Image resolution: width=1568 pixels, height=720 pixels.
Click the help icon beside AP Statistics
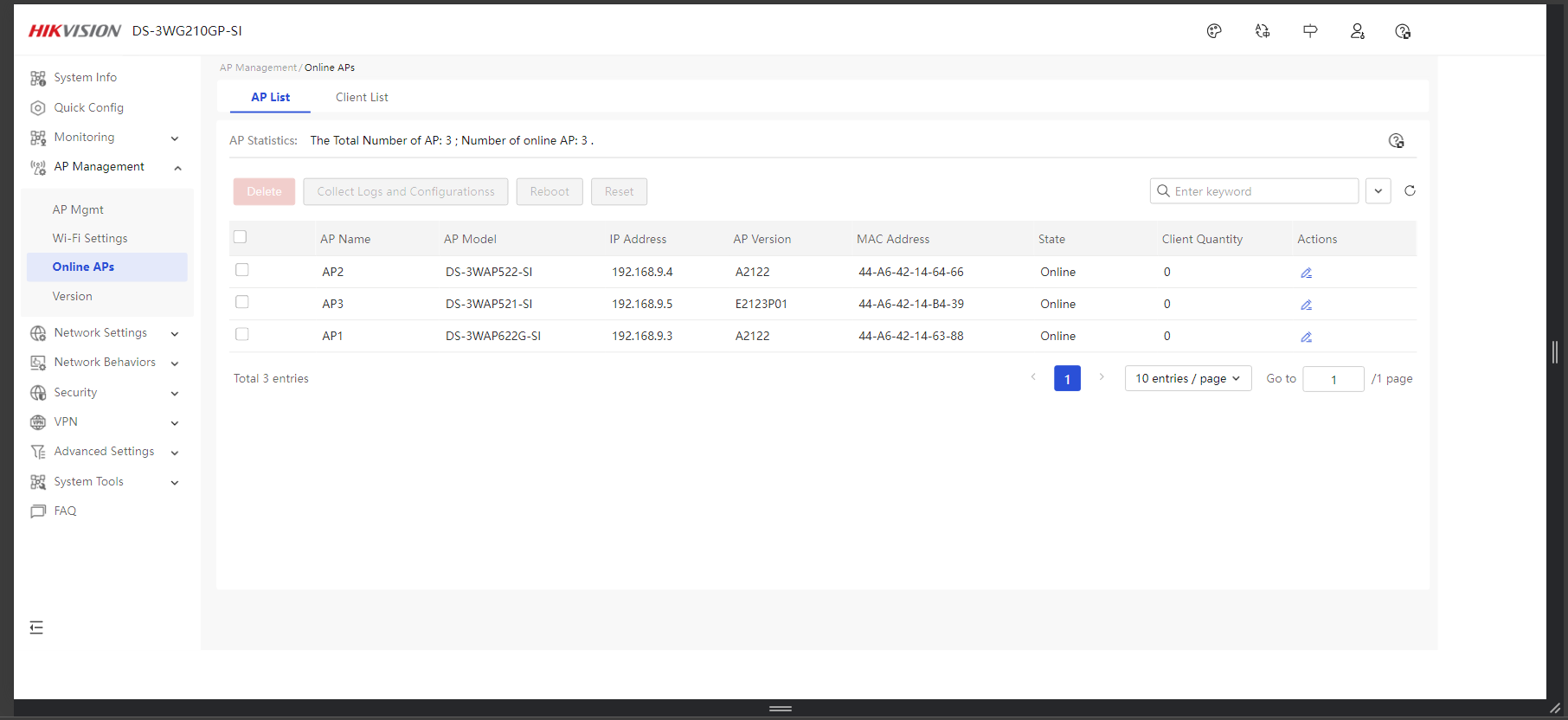pyautogui.click(x=1396, y=141)
